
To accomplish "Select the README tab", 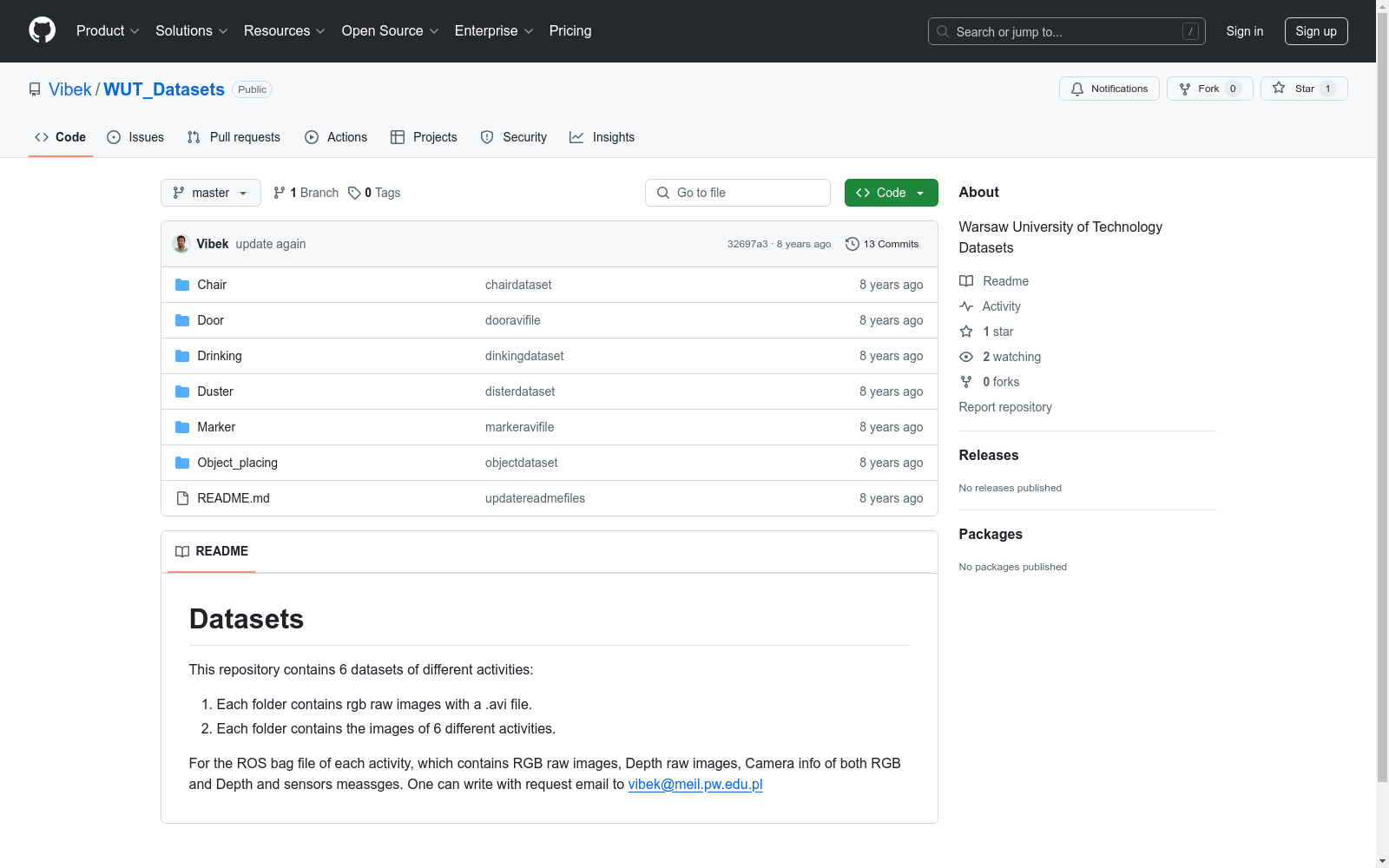I will [212, 551].
